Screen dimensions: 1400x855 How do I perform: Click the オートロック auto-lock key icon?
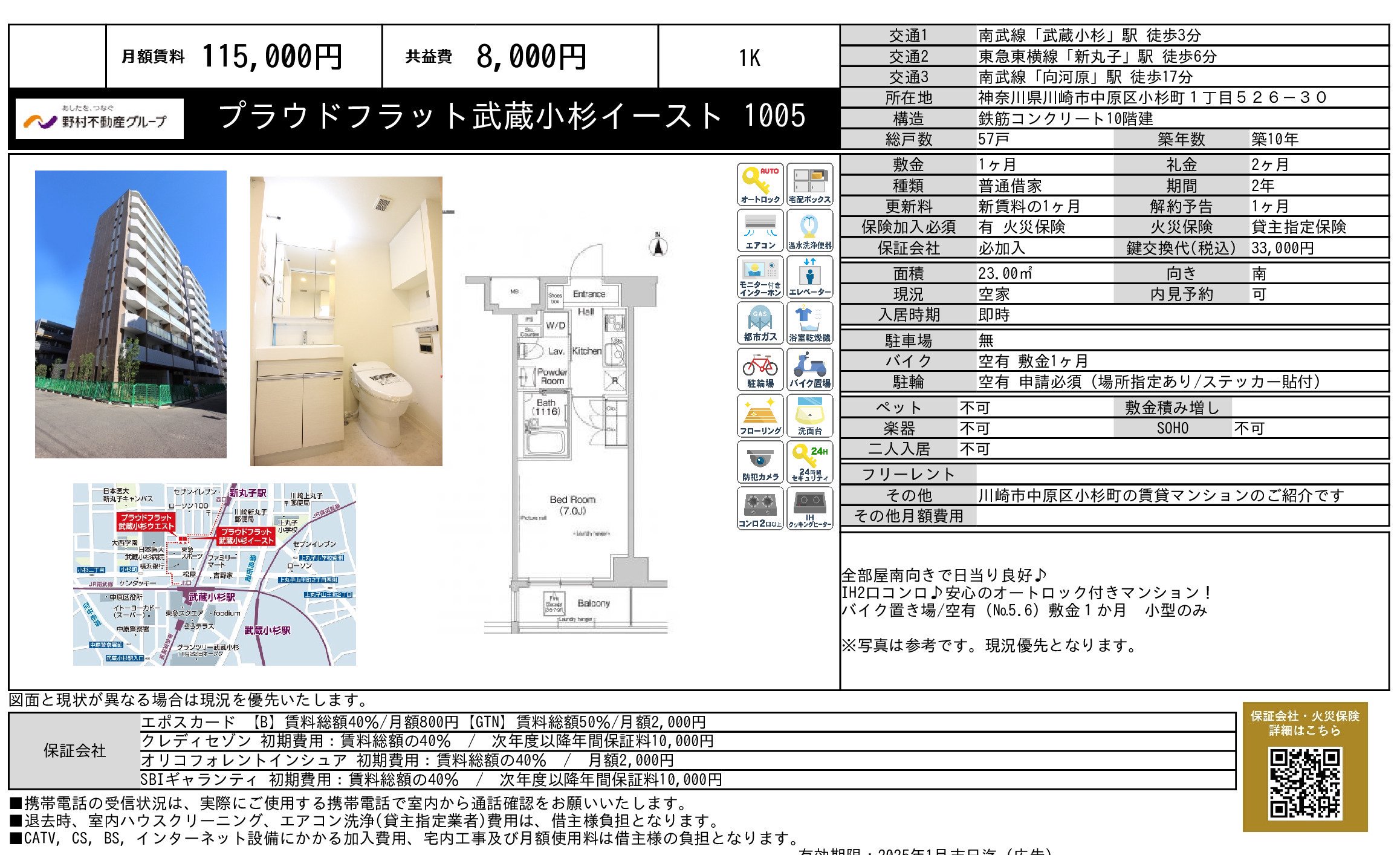tap(760, 184)
